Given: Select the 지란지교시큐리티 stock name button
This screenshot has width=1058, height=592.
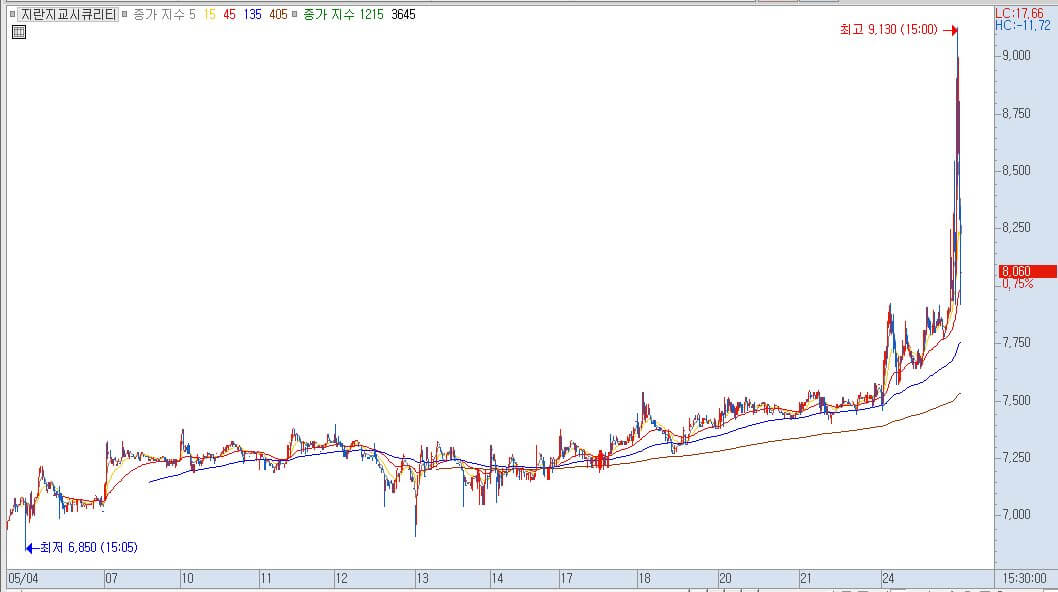Looking at the screenshot, I should click(x=68, y=14).
